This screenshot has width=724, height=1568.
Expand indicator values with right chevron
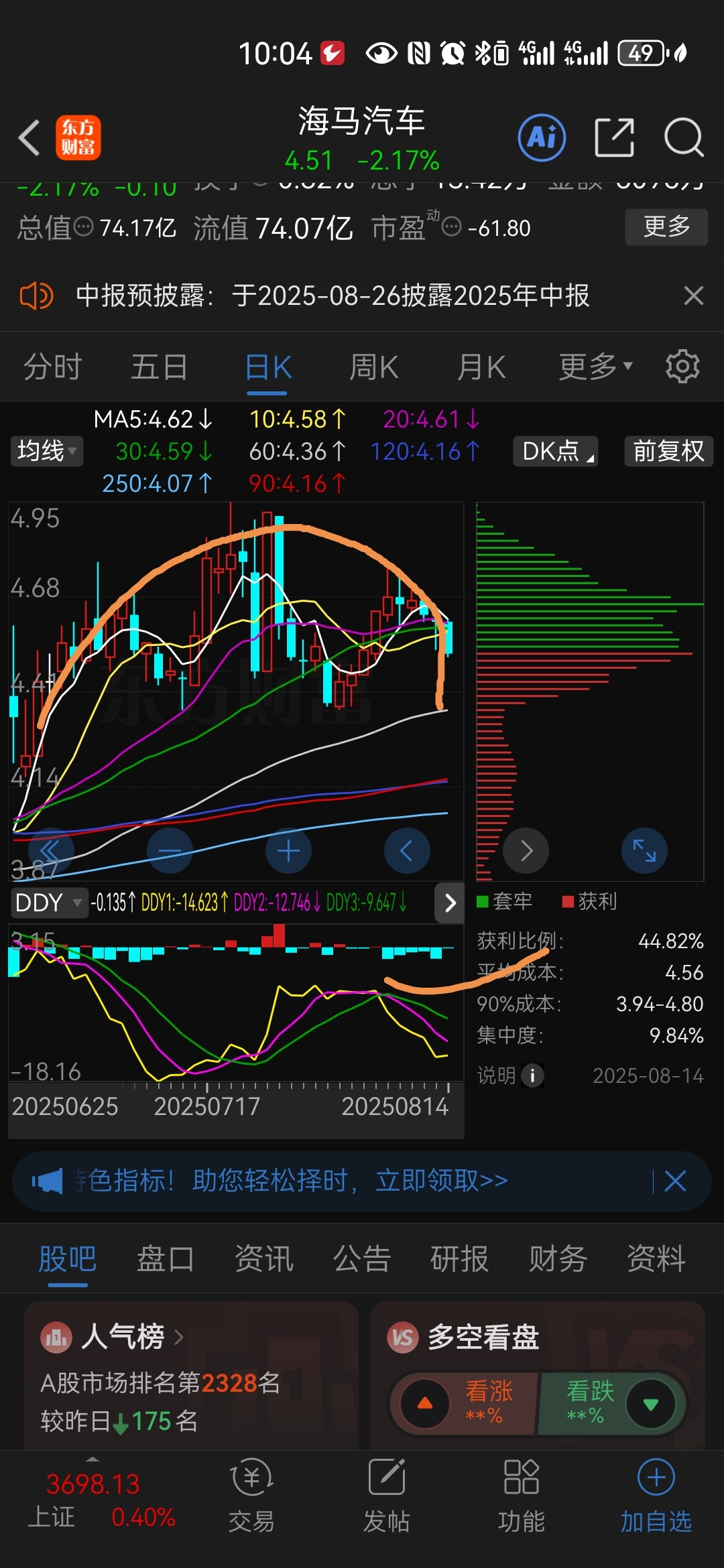click(x=450, y=903)
